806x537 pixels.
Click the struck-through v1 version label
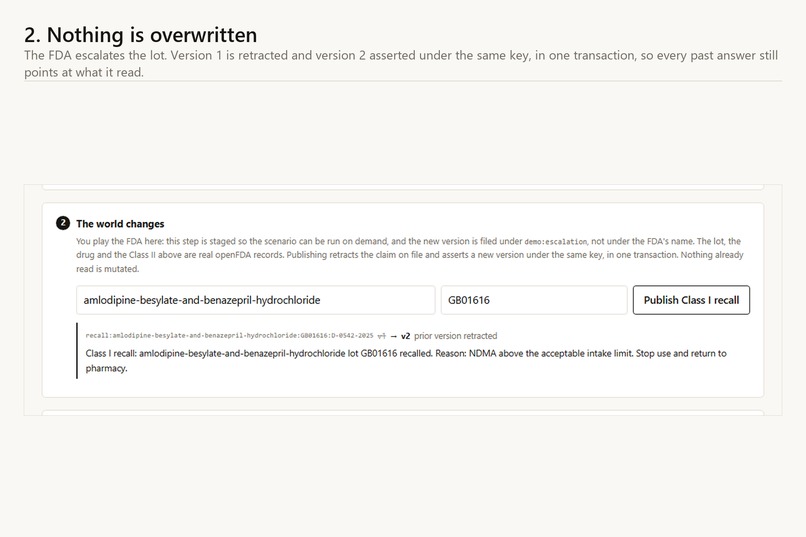(381, 336)
